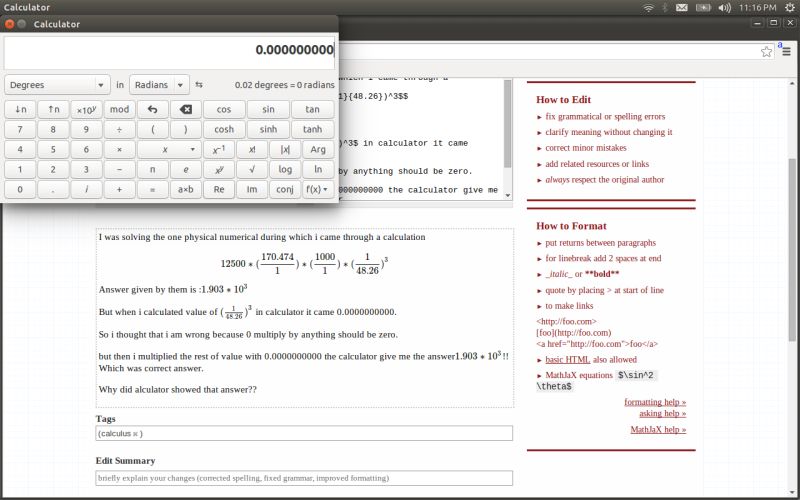Click the imaginary unit i button
This screenshot has height=500, width=800.
(86, 189)
